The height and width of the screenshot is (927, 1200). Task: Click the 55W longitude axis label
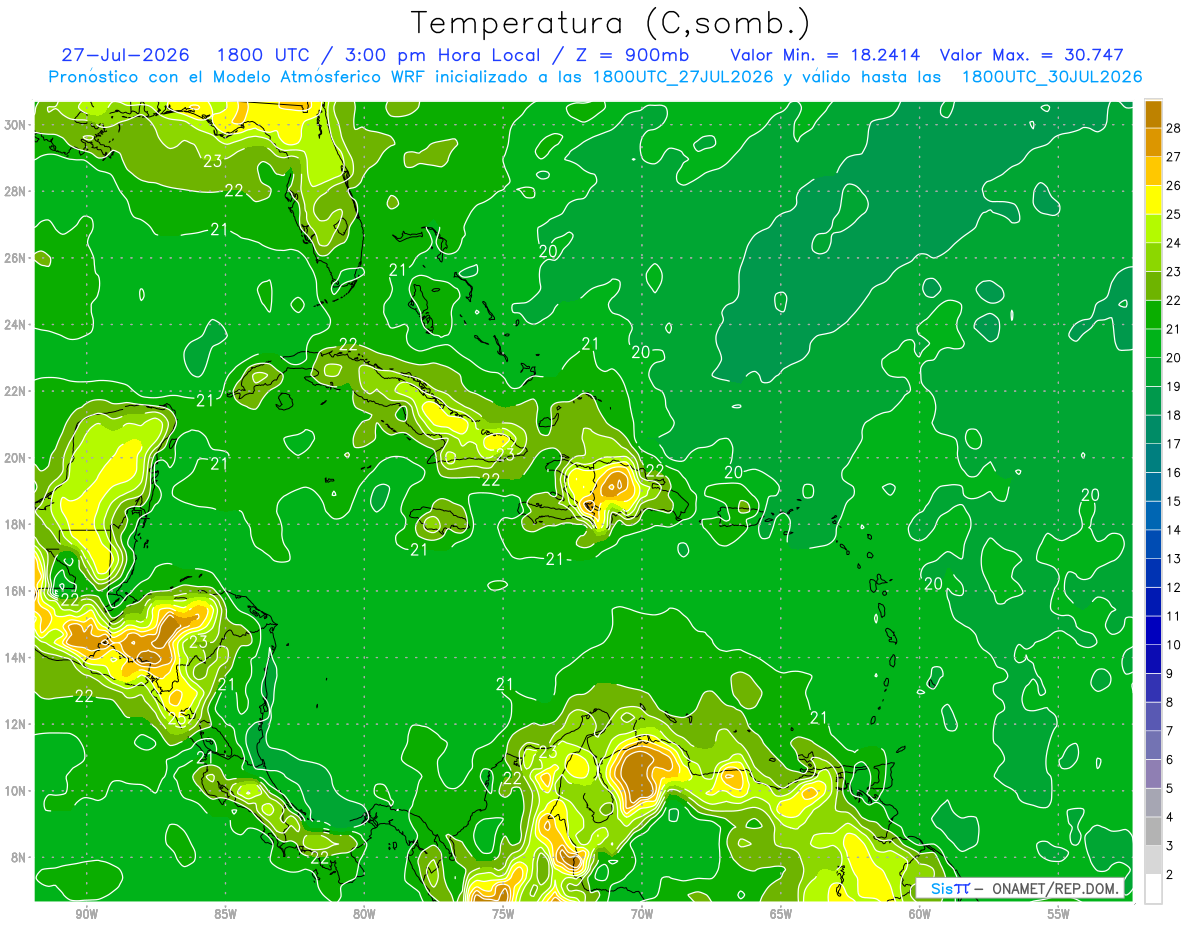click(x=1059, y=913)
